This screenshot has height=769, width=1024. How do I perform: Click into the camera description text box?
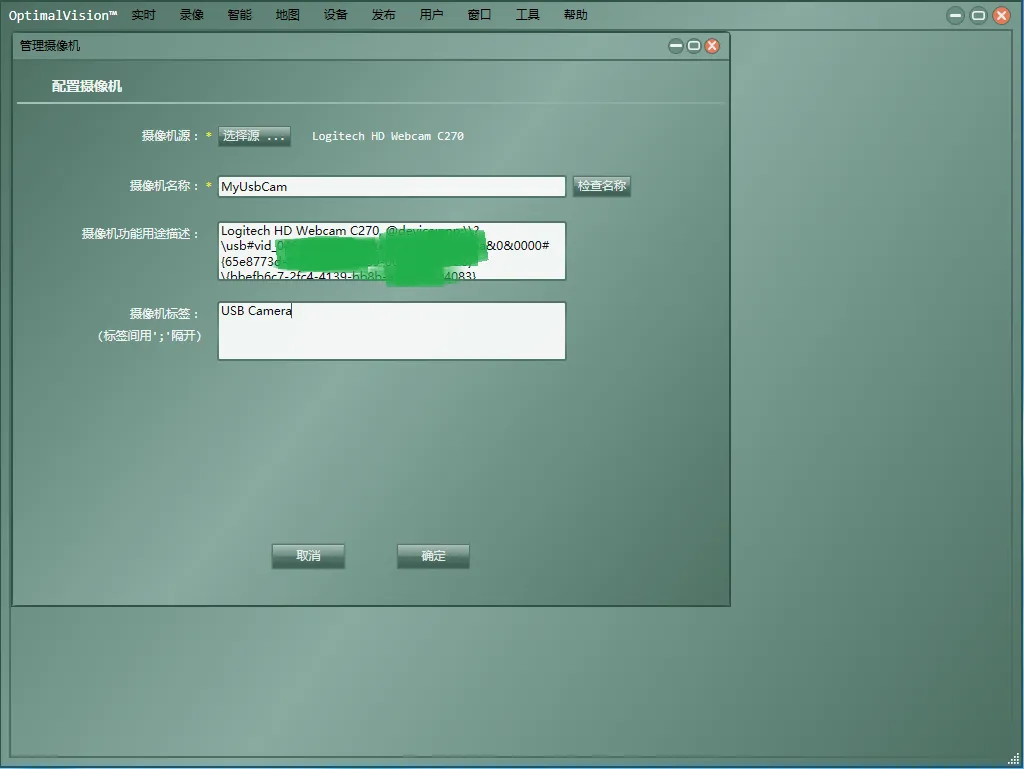click(x=392, y=251)
